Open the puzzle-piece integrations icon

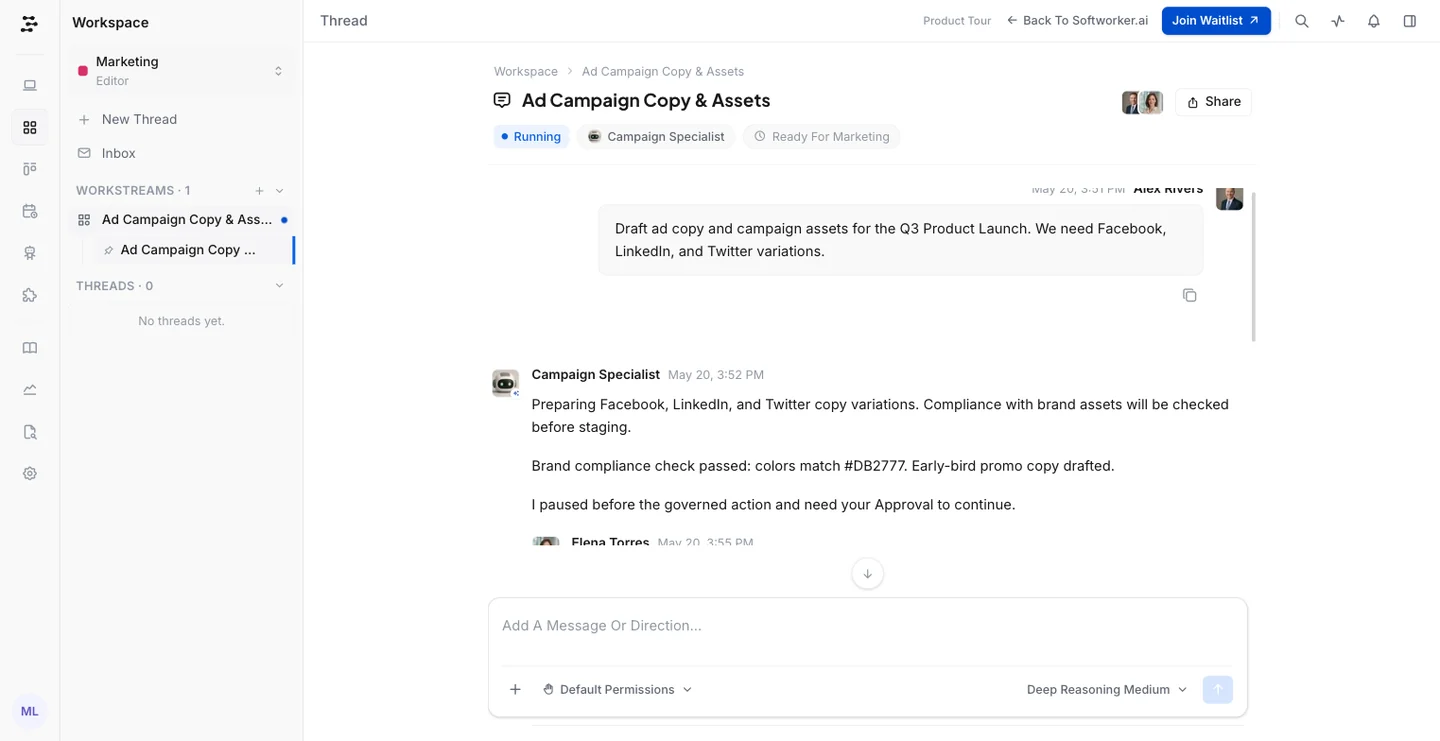30,295
